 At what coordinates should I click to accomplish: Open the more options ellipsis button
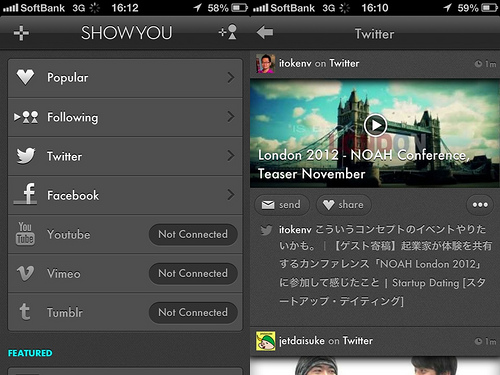480,205
